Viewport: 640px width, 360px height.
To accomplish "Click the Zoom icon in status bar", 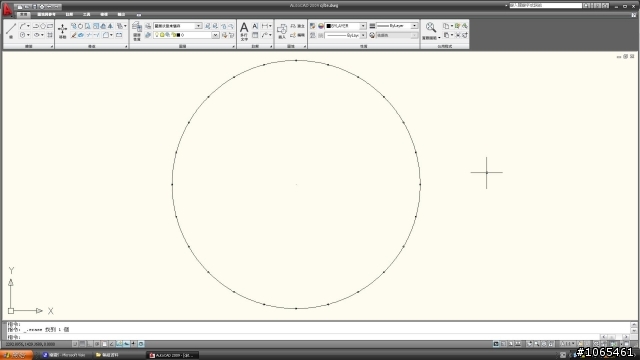I will pos(537,344).
